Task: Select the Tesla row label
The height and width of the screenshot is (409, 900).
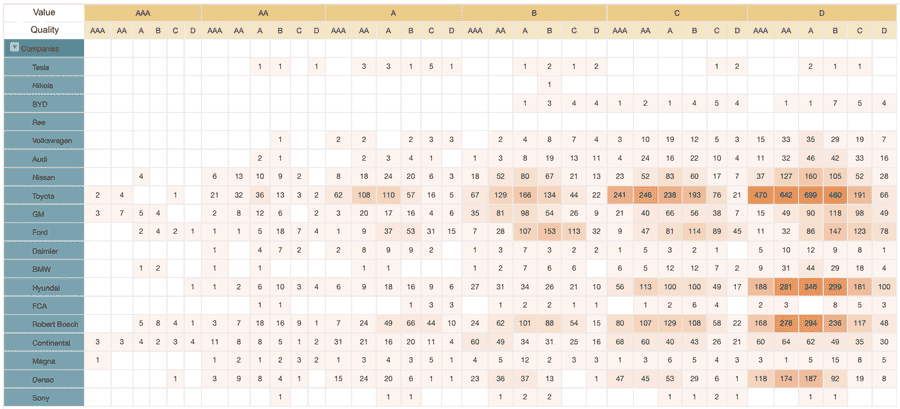Action: (44, 67)
